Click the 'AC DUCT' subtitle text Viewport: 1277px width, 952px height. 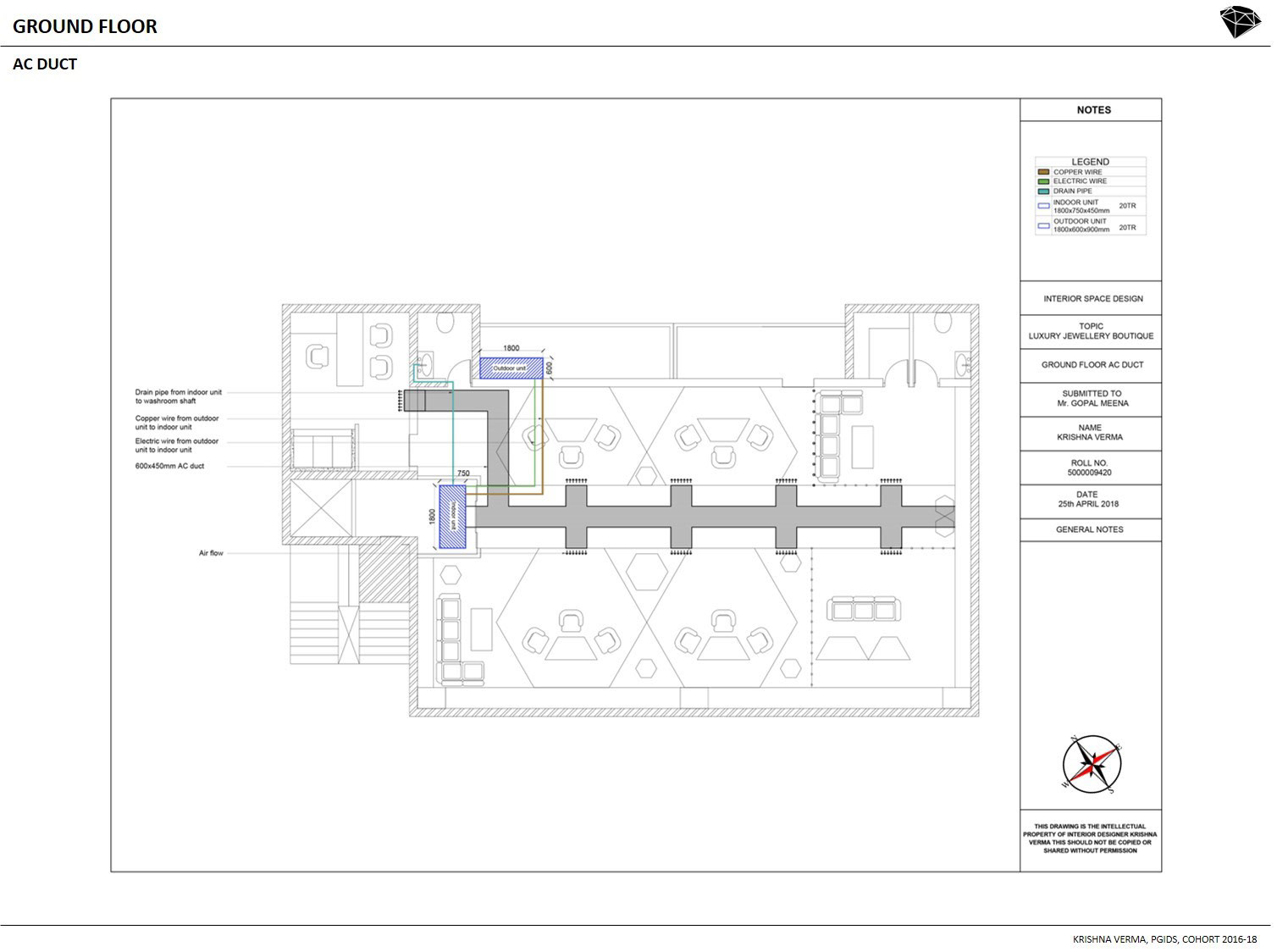[x=45, y=64]
